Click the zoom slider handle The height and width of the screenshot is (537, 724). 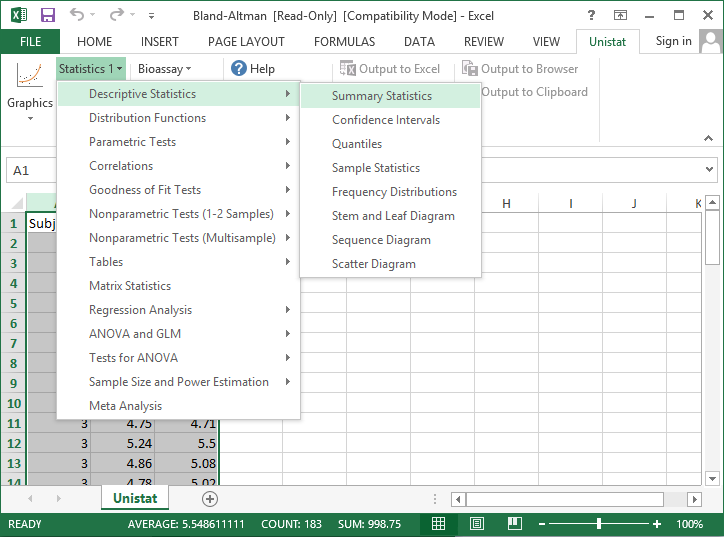(x=599, y=524)
